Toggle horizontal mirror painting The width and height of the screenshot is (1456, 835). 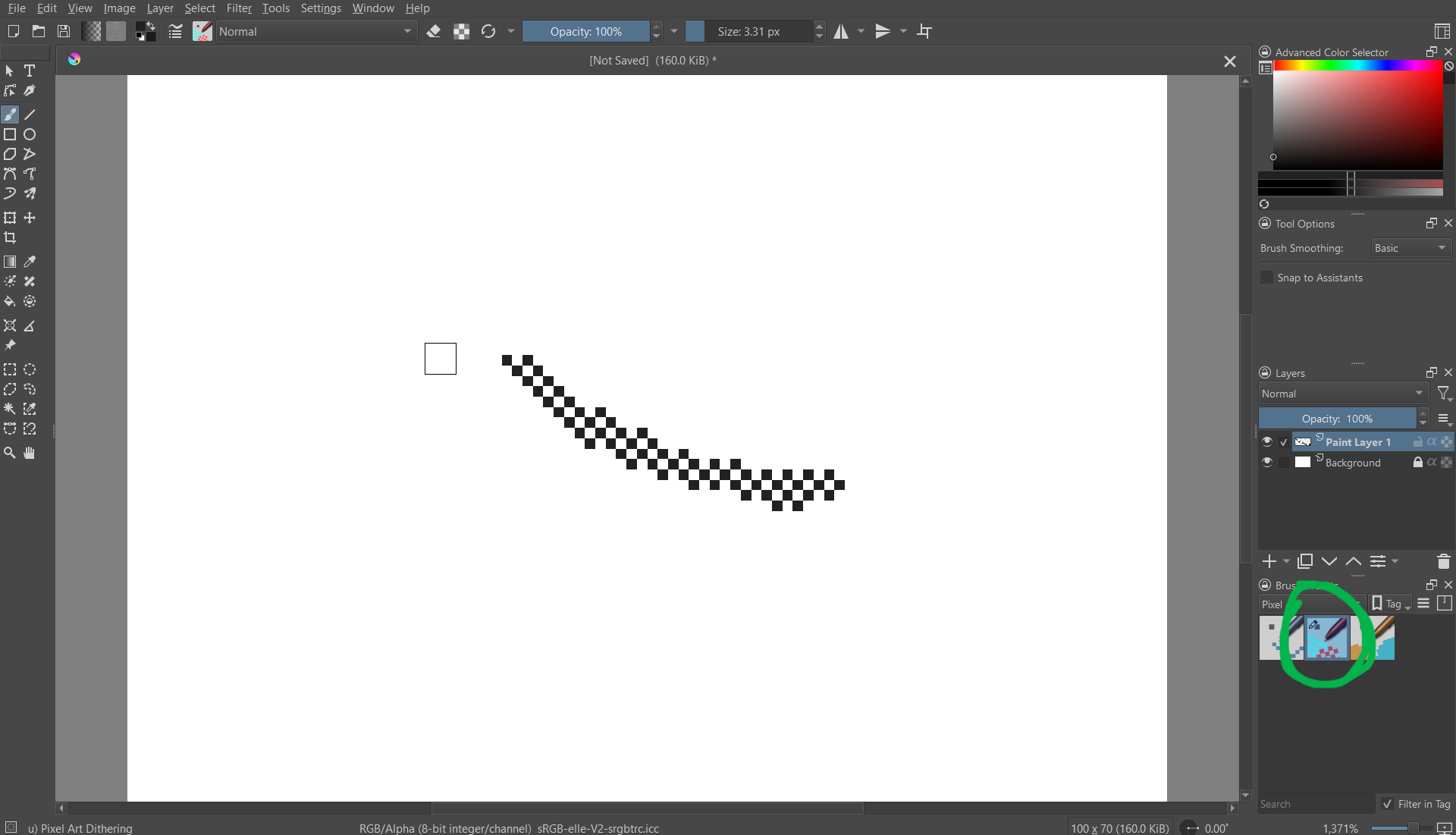coord(842,31)
